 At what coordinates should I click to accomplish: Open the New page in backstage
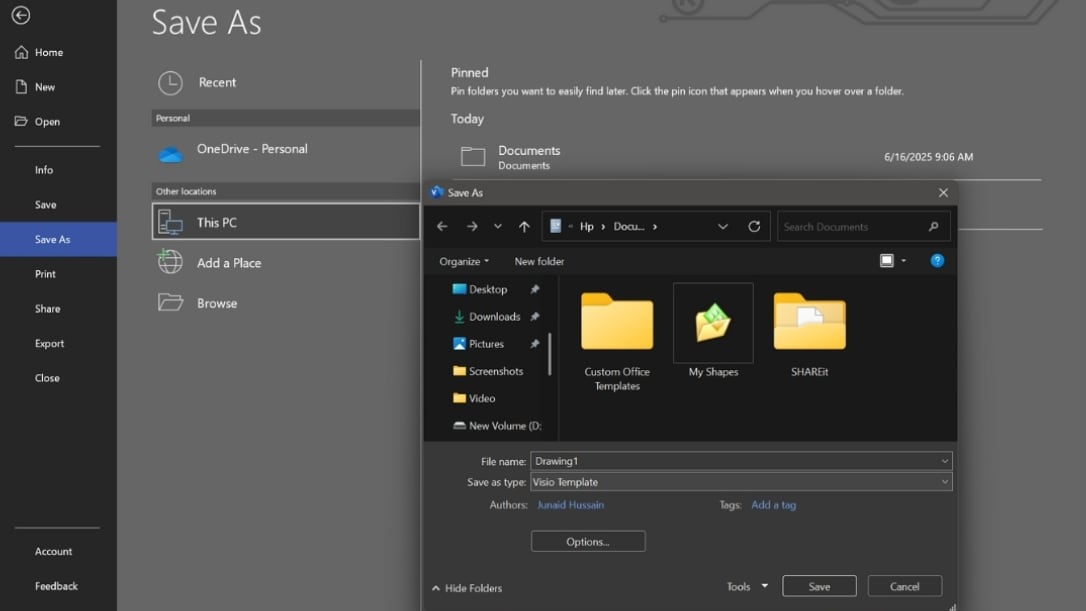45,87
